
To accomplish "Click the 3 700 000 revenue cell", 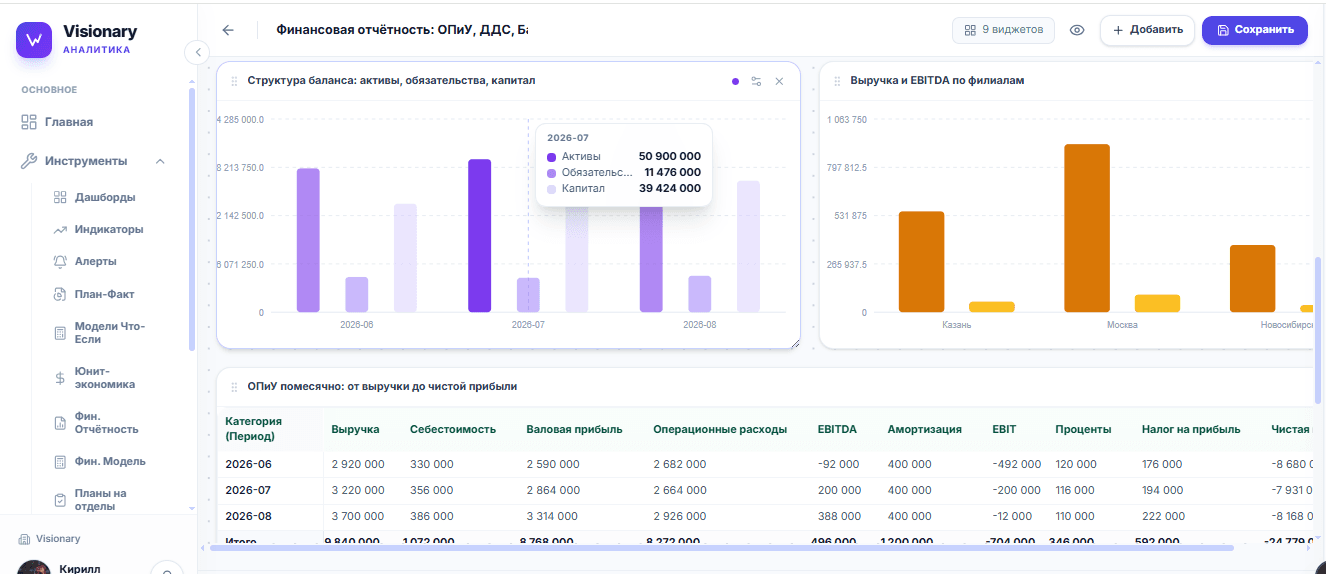I will pyautogui.click(x=358, y=516).
